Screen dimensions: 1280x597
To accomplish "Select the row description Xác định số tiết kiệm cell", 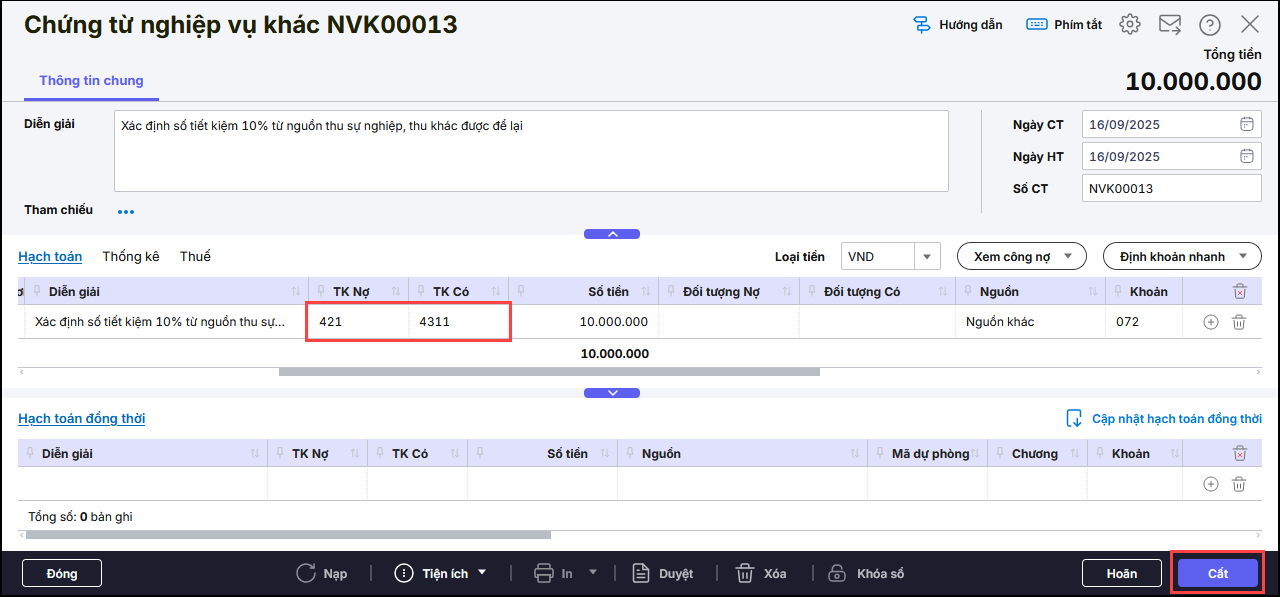I will (166, 322).
